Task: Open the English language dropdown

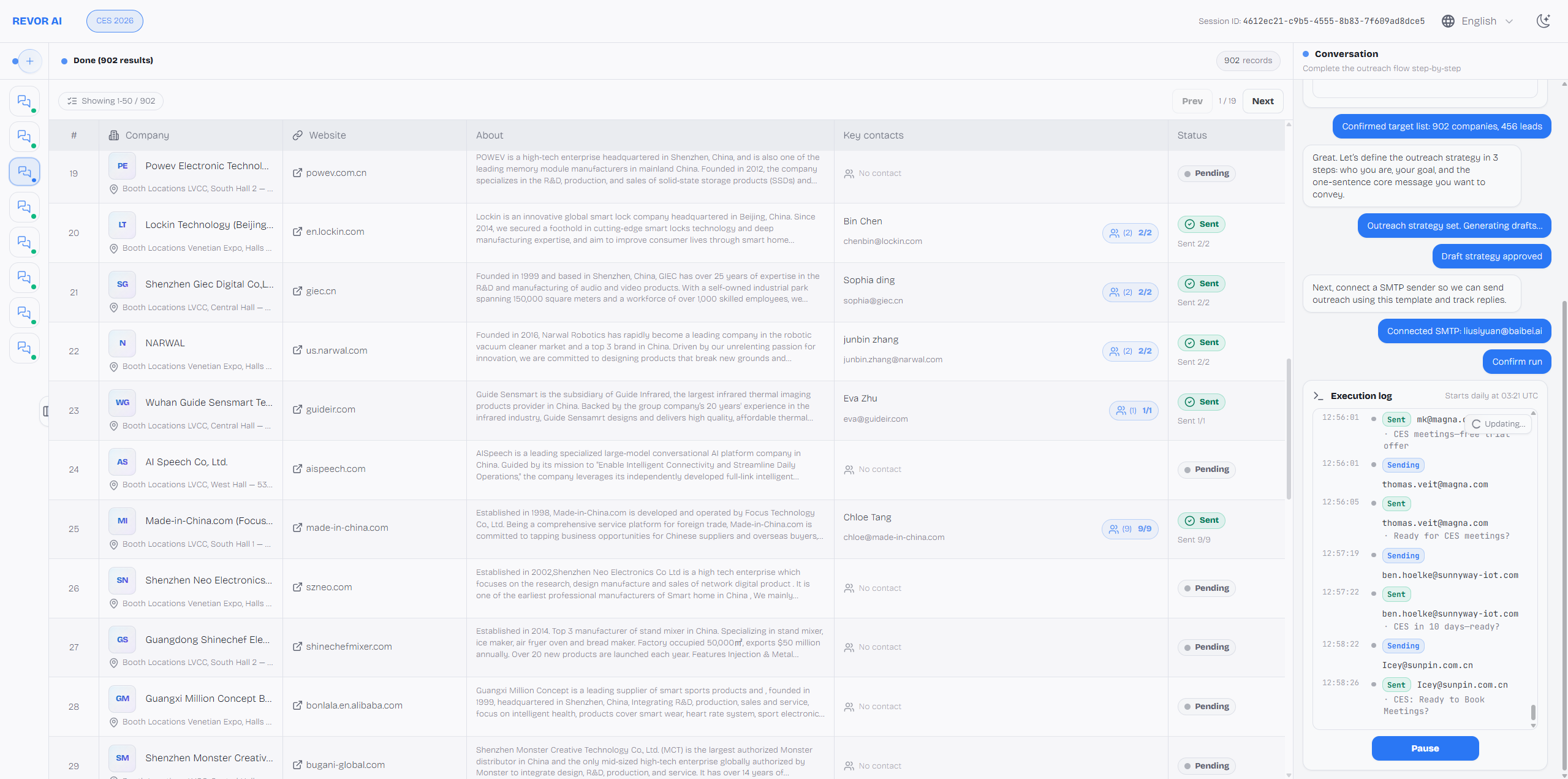Action: pos(1487,21)
